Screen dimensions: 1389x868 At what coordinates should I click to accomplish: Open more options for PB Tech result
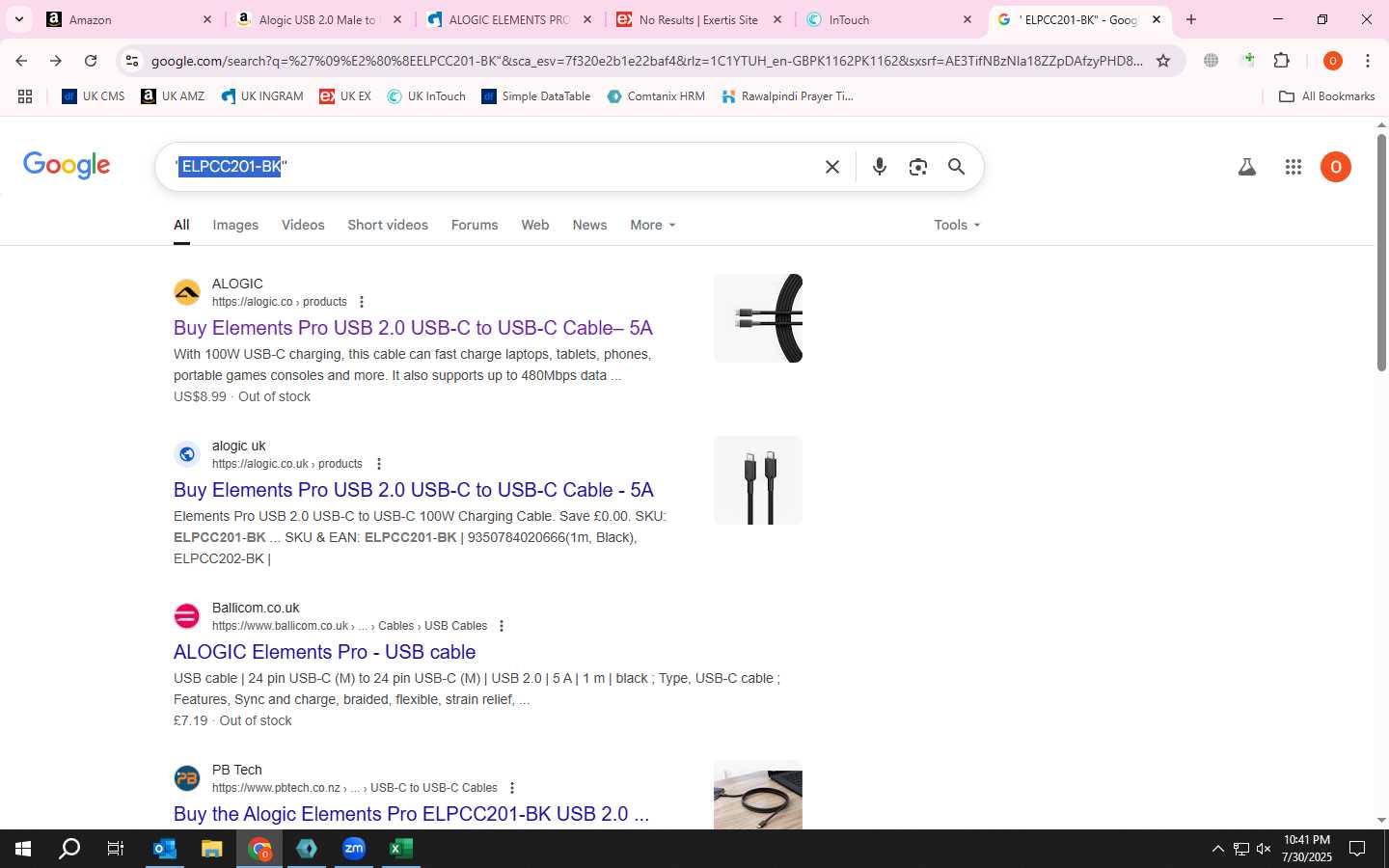coord(512,788)
